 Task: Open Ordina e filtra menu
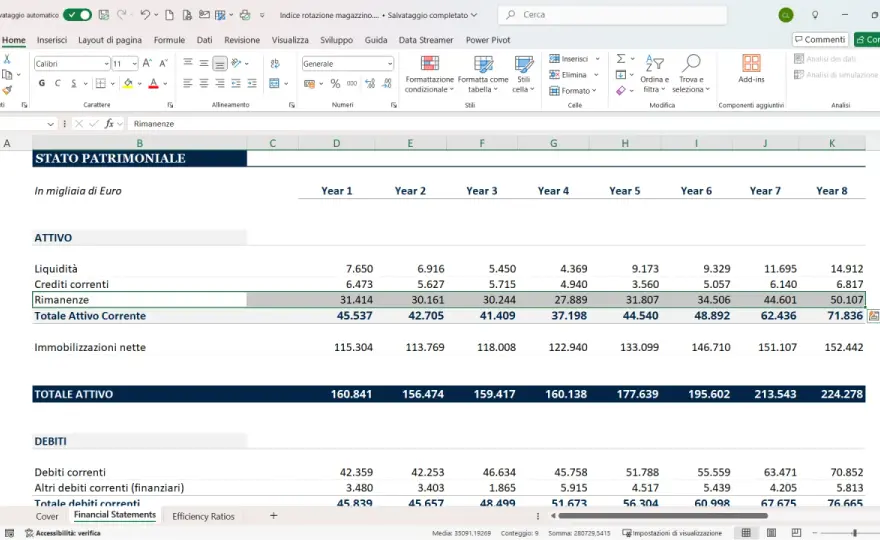click(654, 74)
